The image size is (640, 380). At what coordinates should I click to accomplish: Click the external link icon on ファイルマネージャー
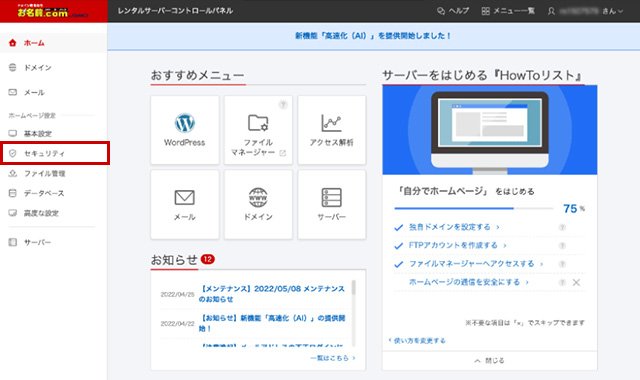(x=282, y=153)
